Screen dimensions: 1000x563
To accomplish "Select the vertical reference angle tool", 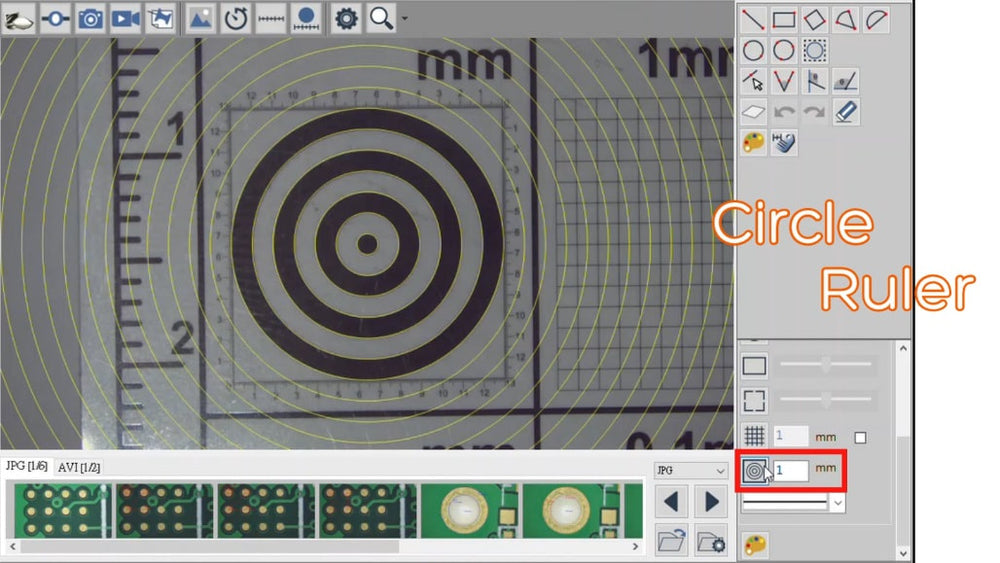I will [x=814, y=81].
